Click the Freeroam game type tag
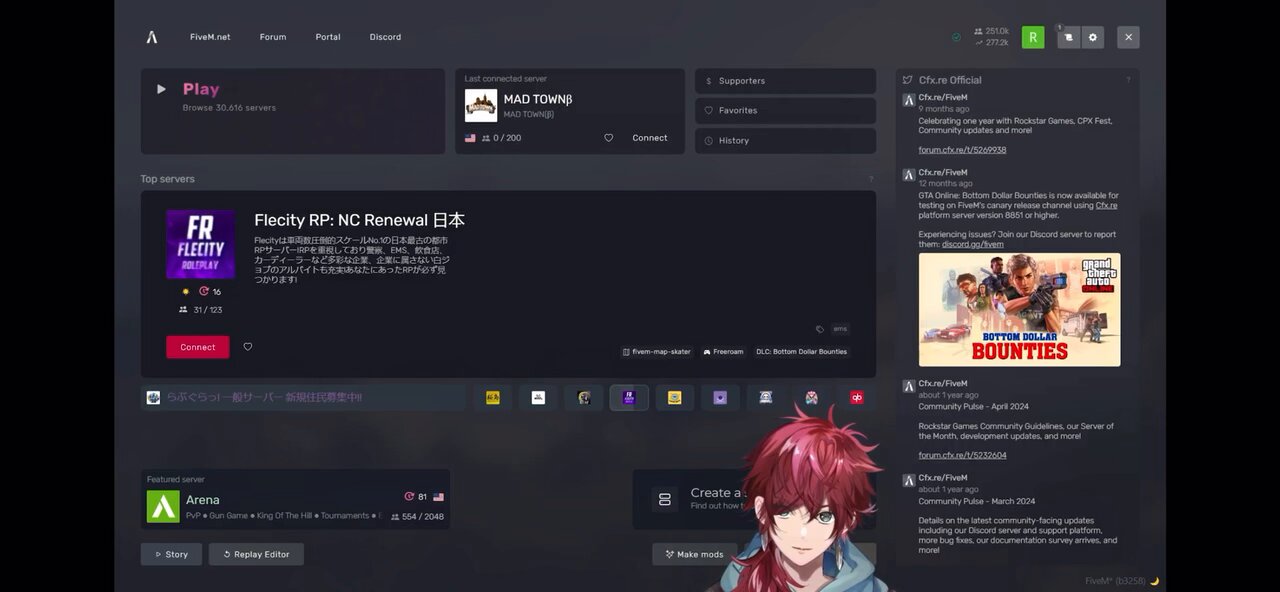Image resolution: width=1280 pixels, height=592 pixels. (x=723, y=352)
